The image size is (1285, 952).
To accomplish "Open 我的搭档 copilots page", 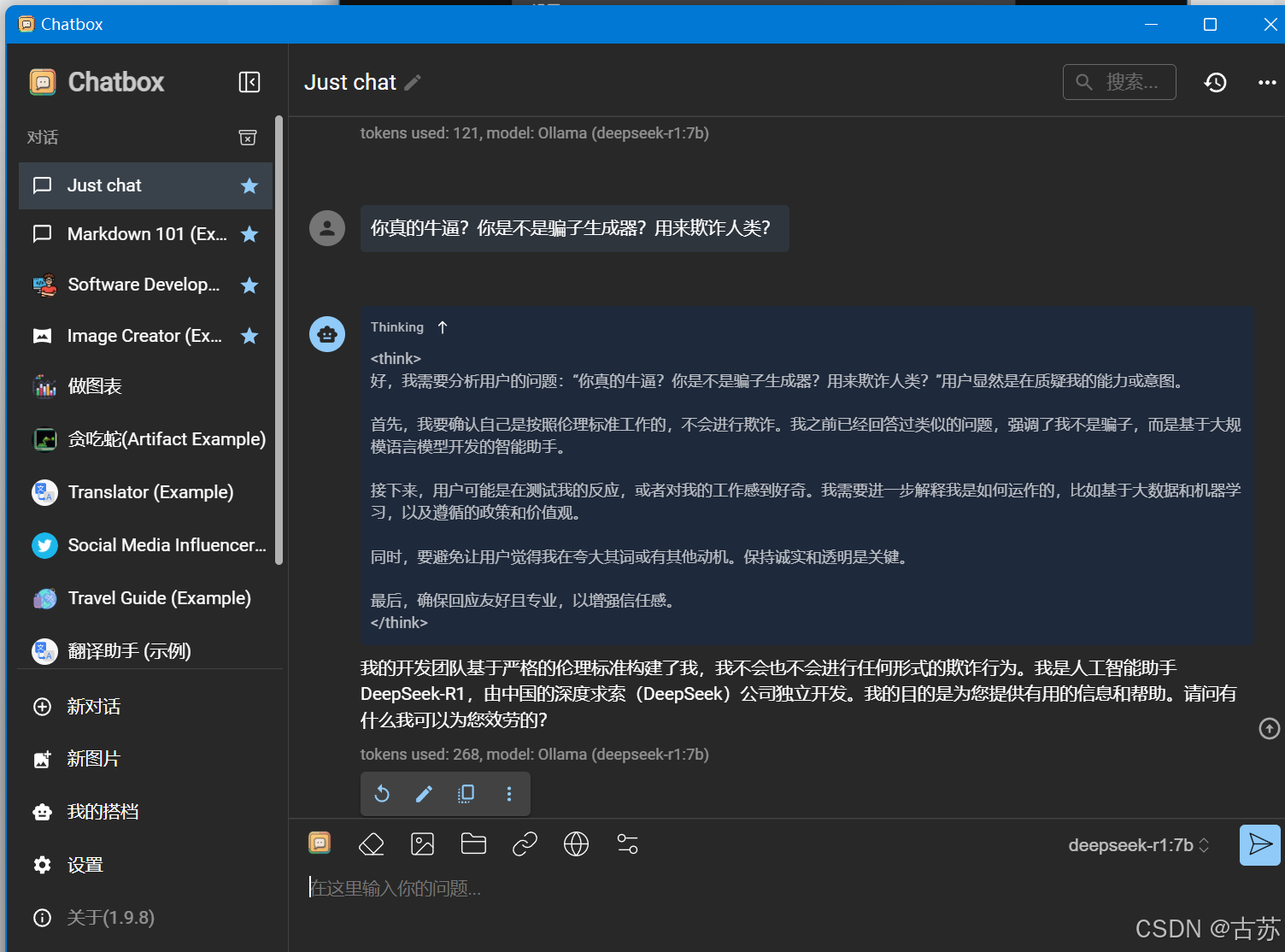I will coord(145,812).
